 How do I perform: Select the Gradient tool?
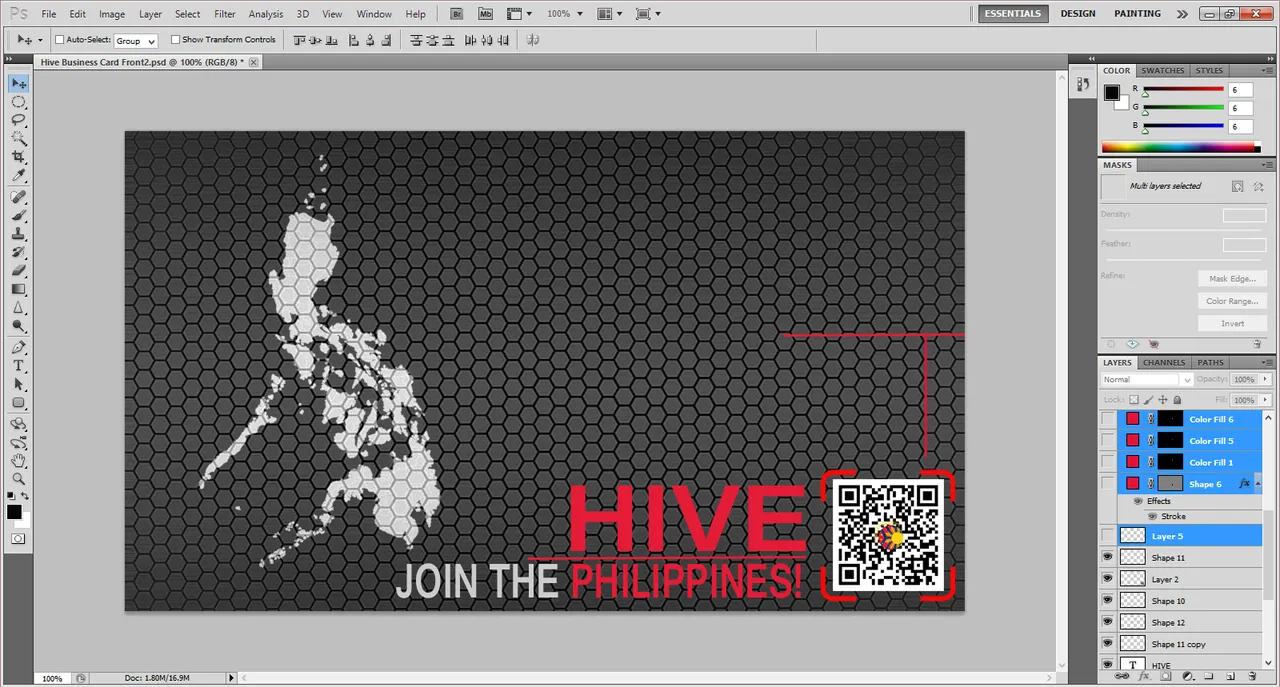[18, 290]
